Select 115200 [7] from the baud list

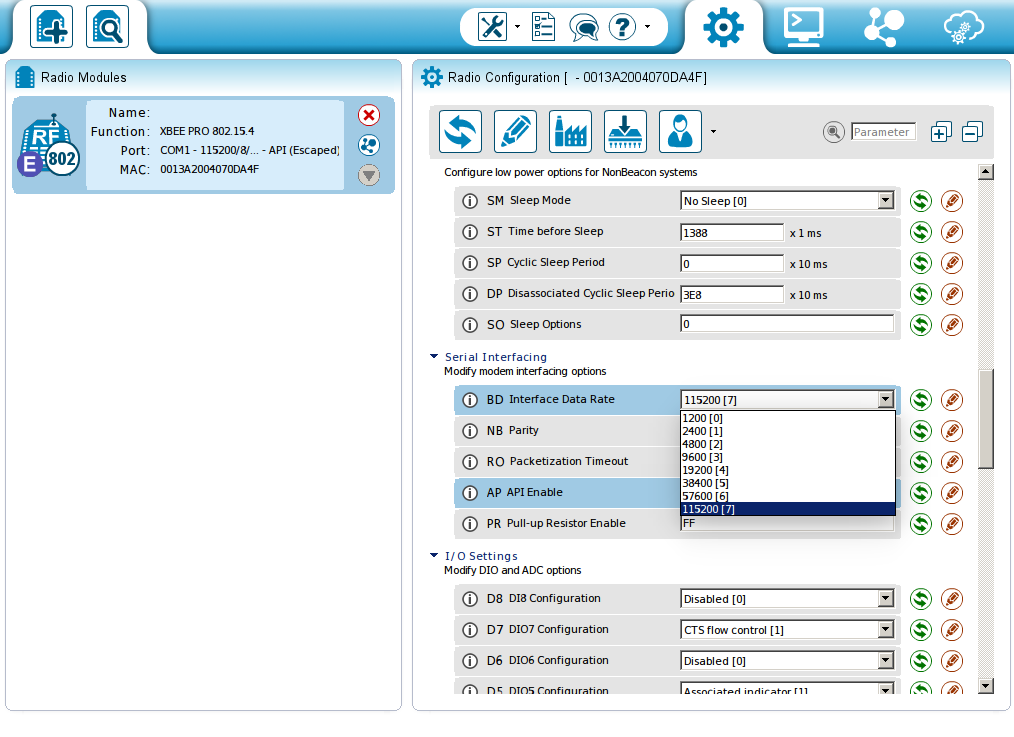(x=788, y=509)
